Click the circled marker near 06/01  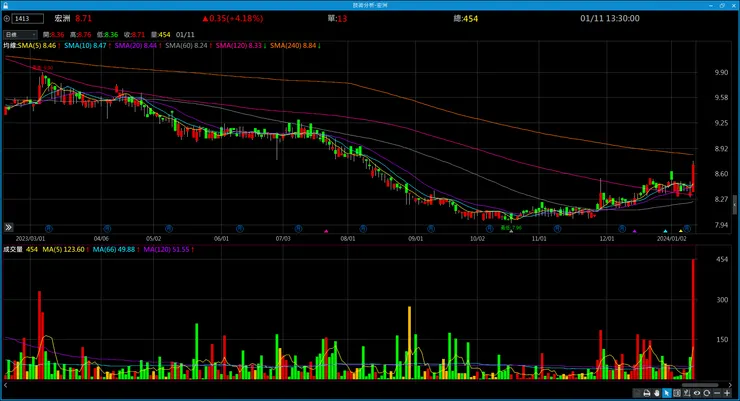tap(240, 228)
